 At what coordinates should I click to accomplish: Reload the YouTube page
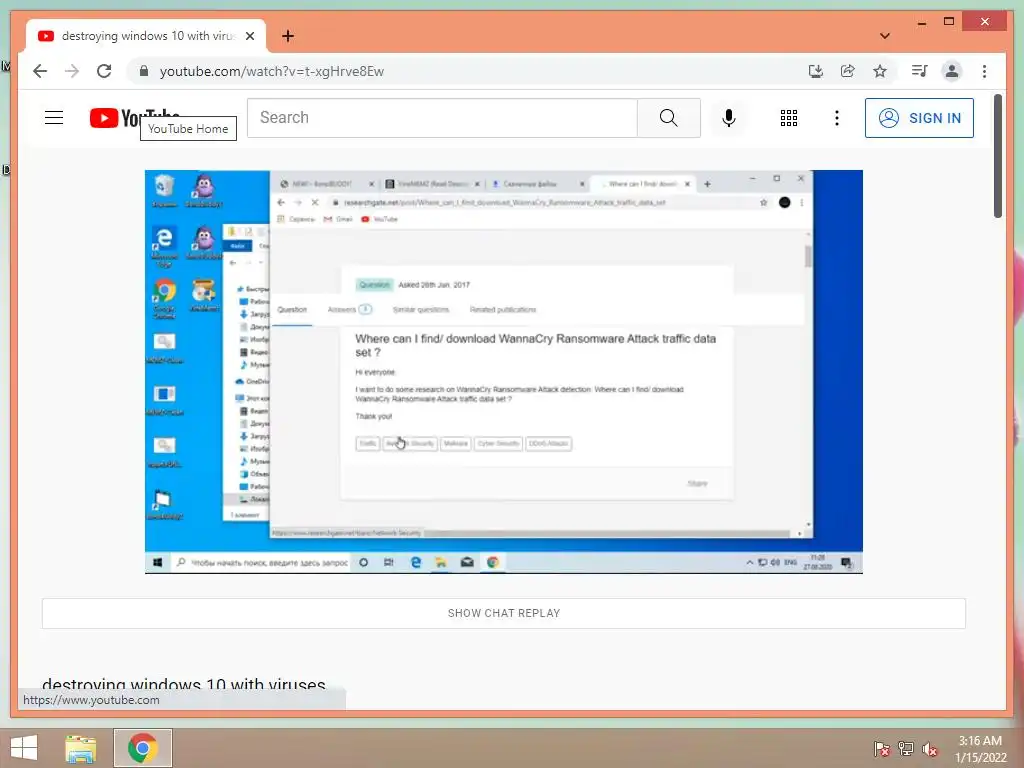[x=104, y=71]
